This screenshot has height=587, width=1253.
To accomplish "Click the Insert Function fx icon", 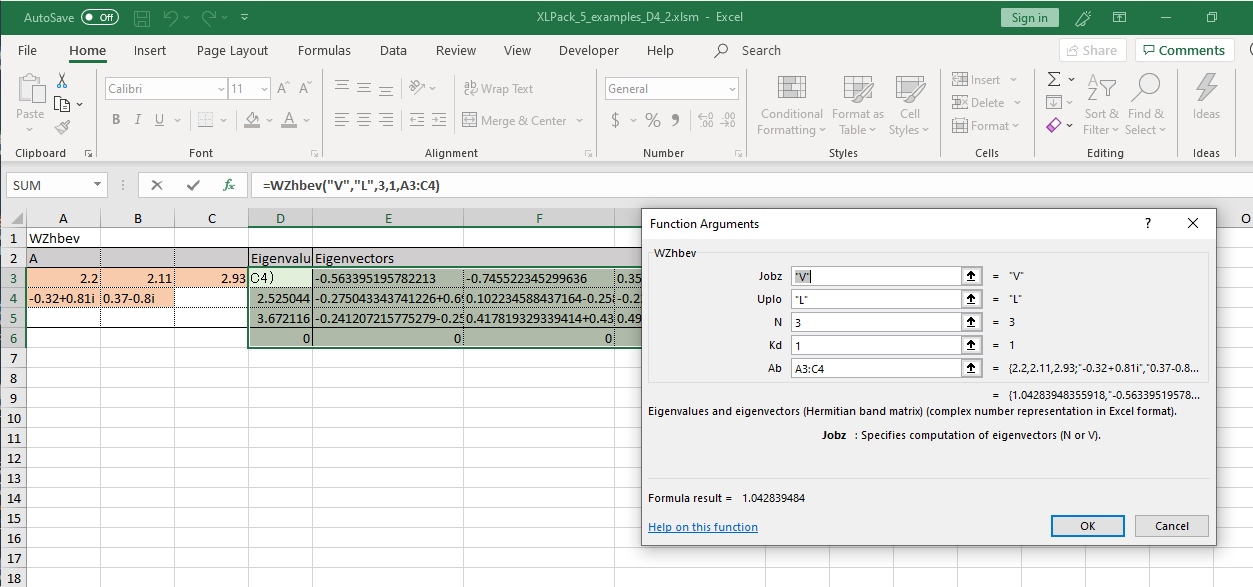I will [229, 185].
